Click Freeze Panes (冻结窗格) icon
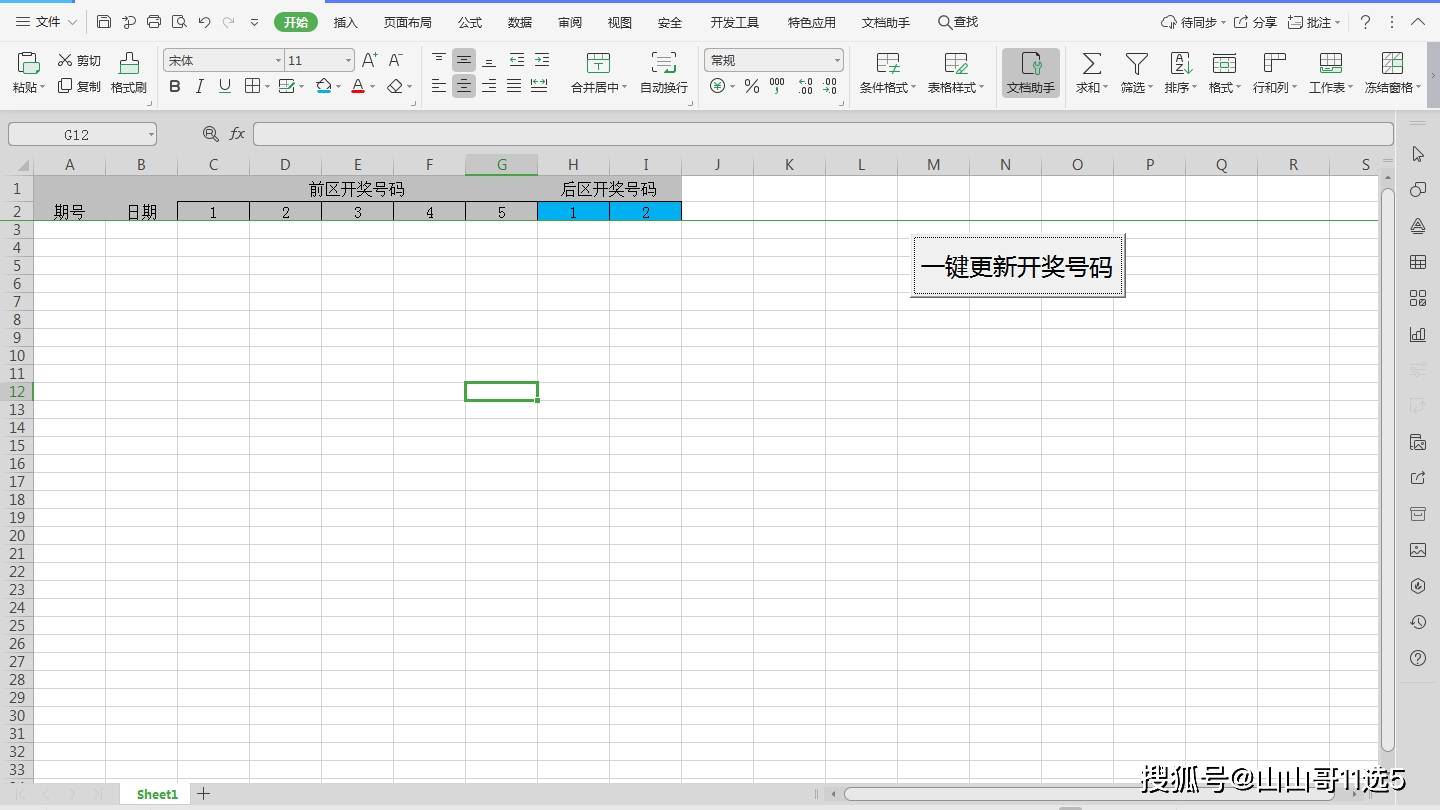 1392,65
